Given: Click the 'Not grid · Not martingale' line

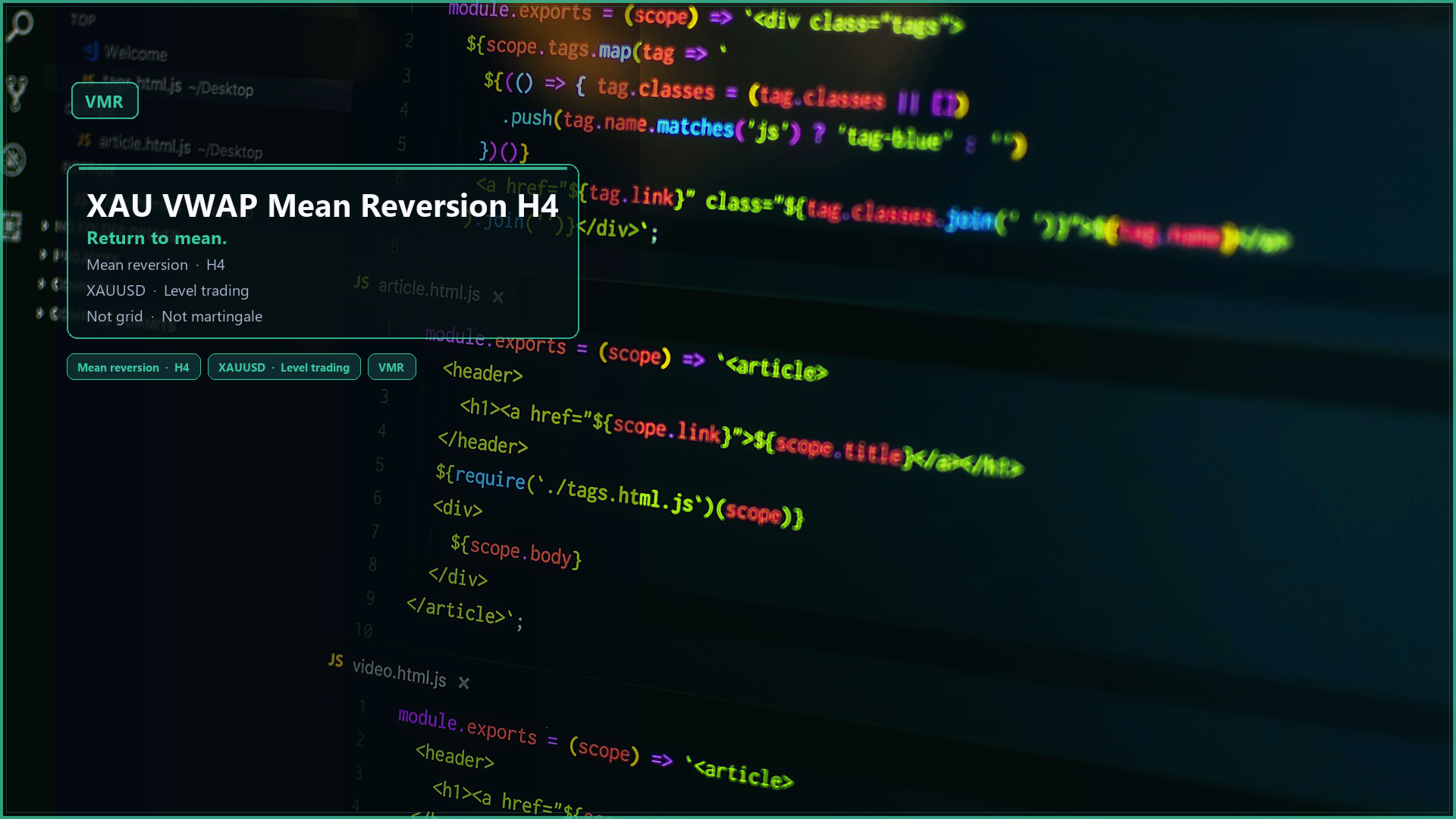Looking at the screenshot, I should [174, 316].
